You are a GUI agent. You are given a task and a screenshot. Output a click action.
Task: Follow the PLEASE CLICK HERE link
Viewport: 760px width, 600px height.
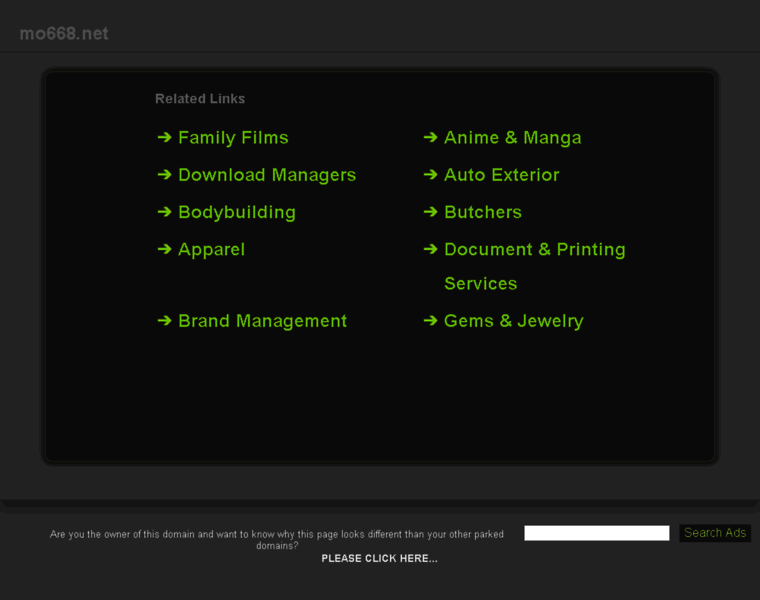(380, 558)
